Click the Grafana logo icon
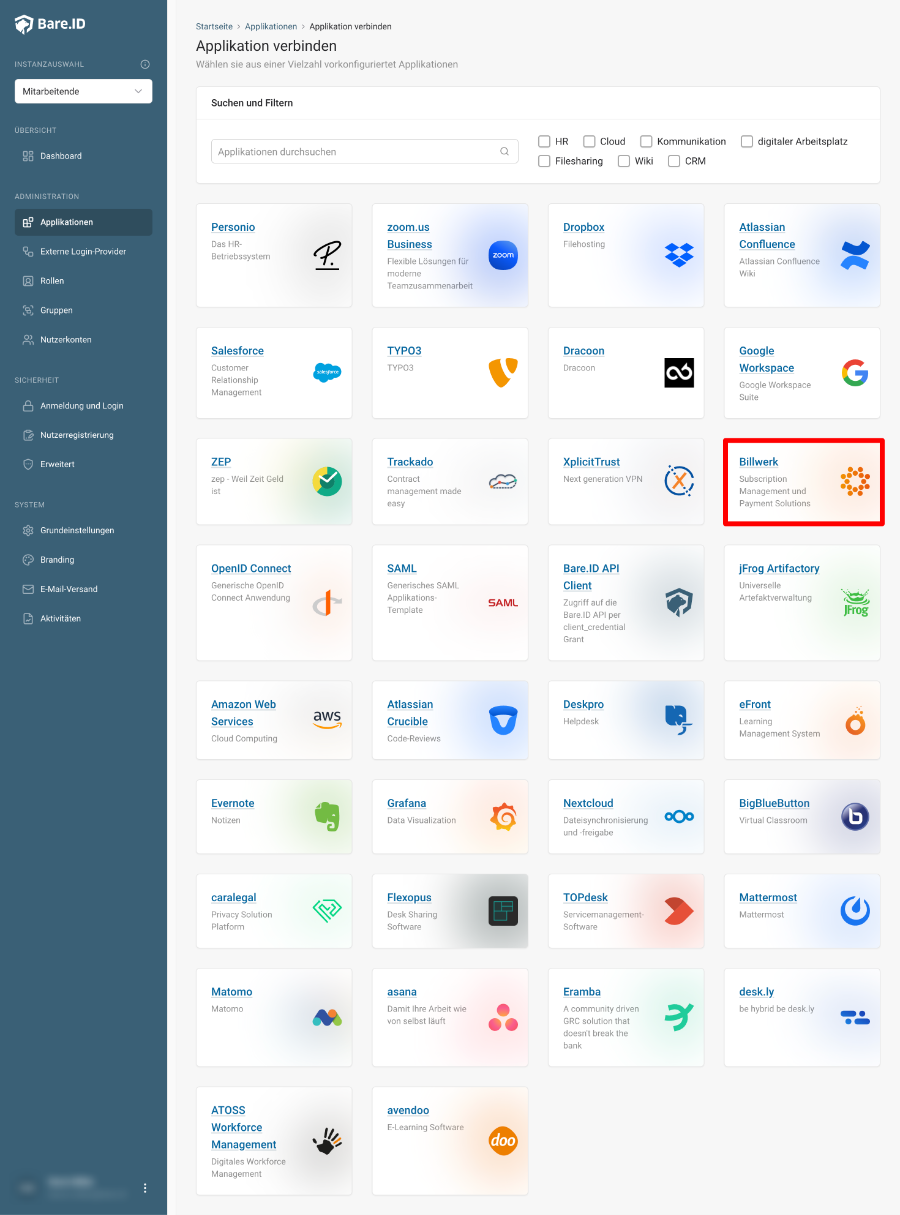Screen dimensions: 900x1215 [503, 816]
